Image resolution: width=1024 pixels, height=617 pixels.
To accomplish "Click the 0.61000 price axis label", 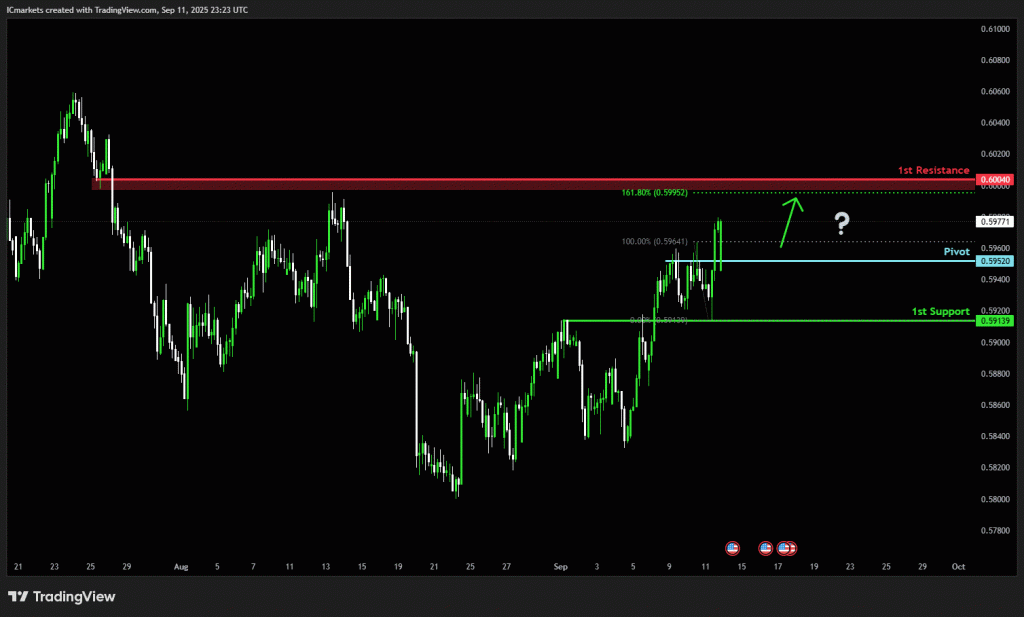I will pyautogui.click(x=995, y=29).
